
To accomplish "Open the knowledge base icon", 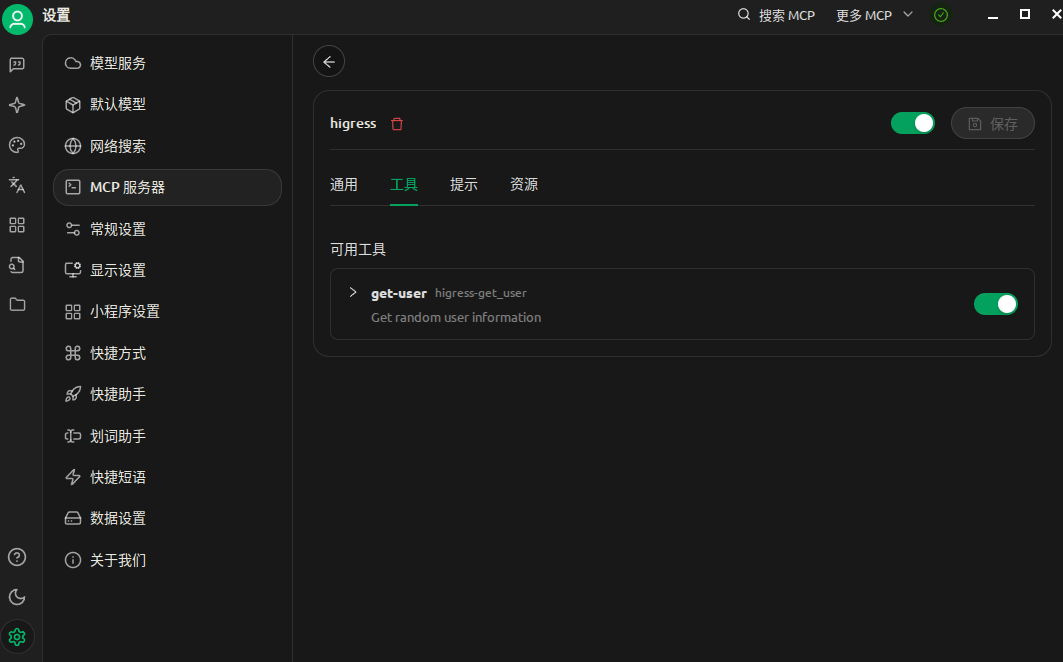I will pyautogui.click(x=16, y=265).
